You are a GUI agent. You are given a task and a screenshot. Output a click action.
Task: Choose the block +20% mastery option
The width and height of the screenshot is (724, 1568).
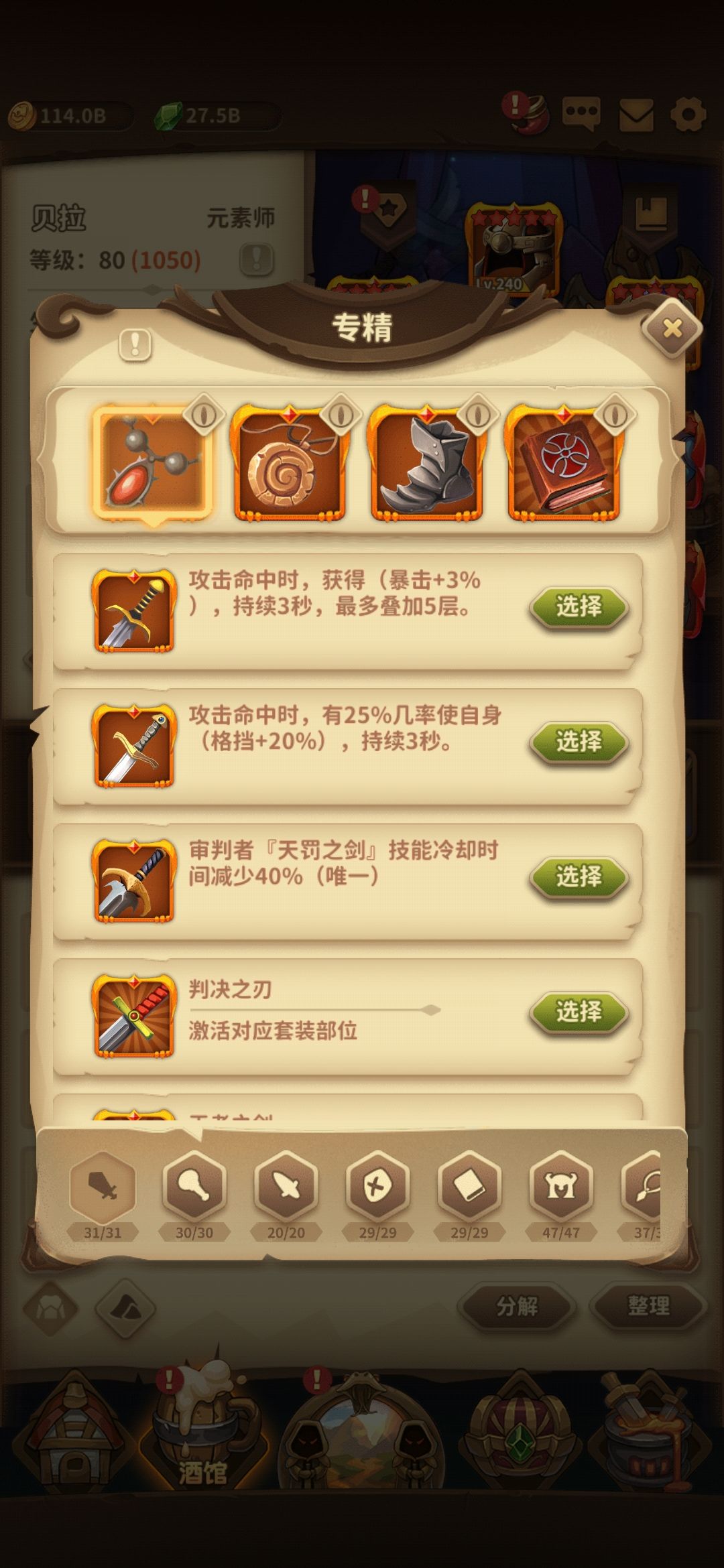tap(579, 742)
